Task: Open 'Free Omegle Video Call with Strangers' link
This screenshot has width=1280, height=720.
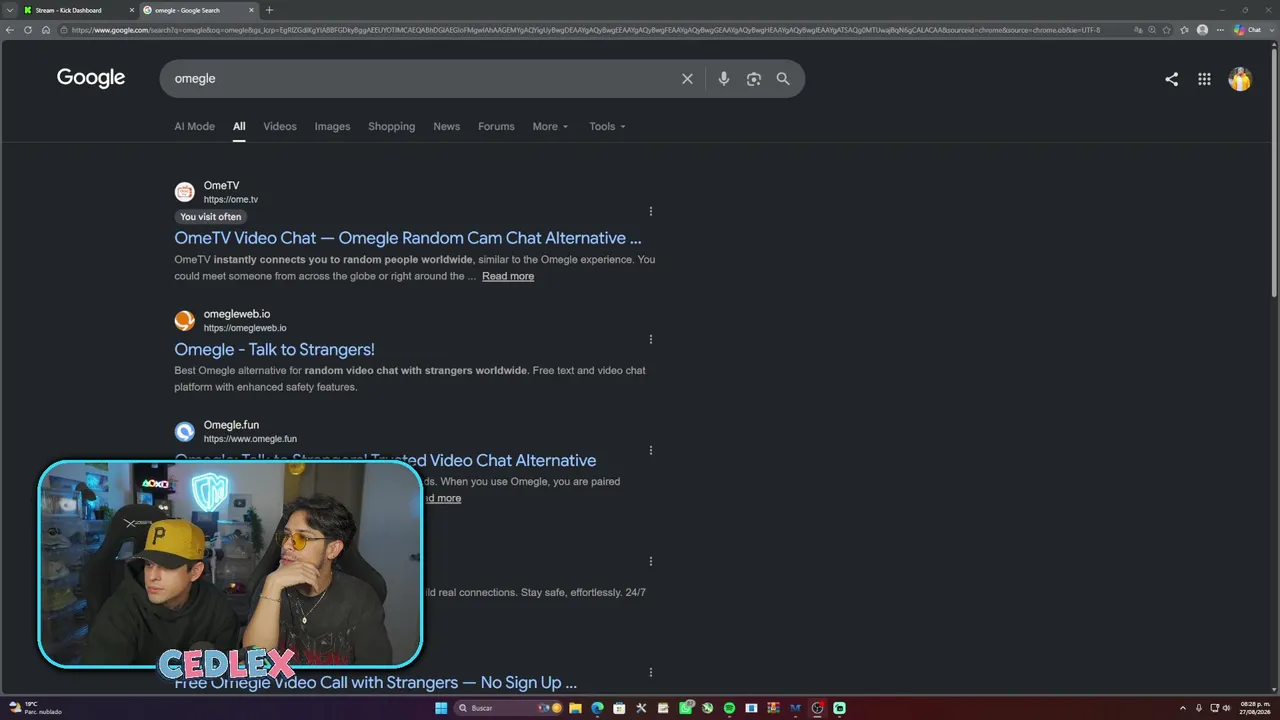Action: click(x=376, y=683)
